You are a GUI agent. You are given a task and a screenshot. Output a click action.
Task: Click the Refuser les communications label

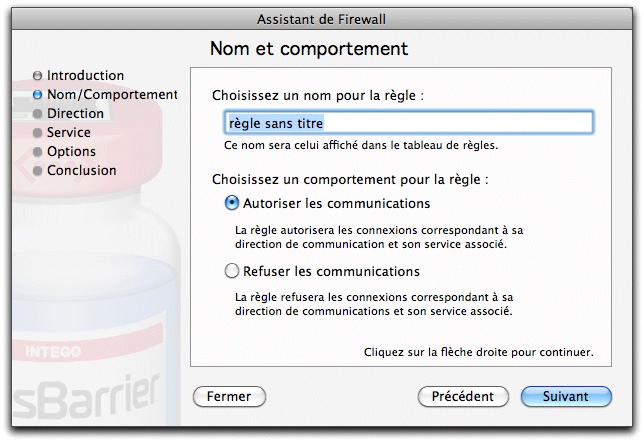pos(331,272)
